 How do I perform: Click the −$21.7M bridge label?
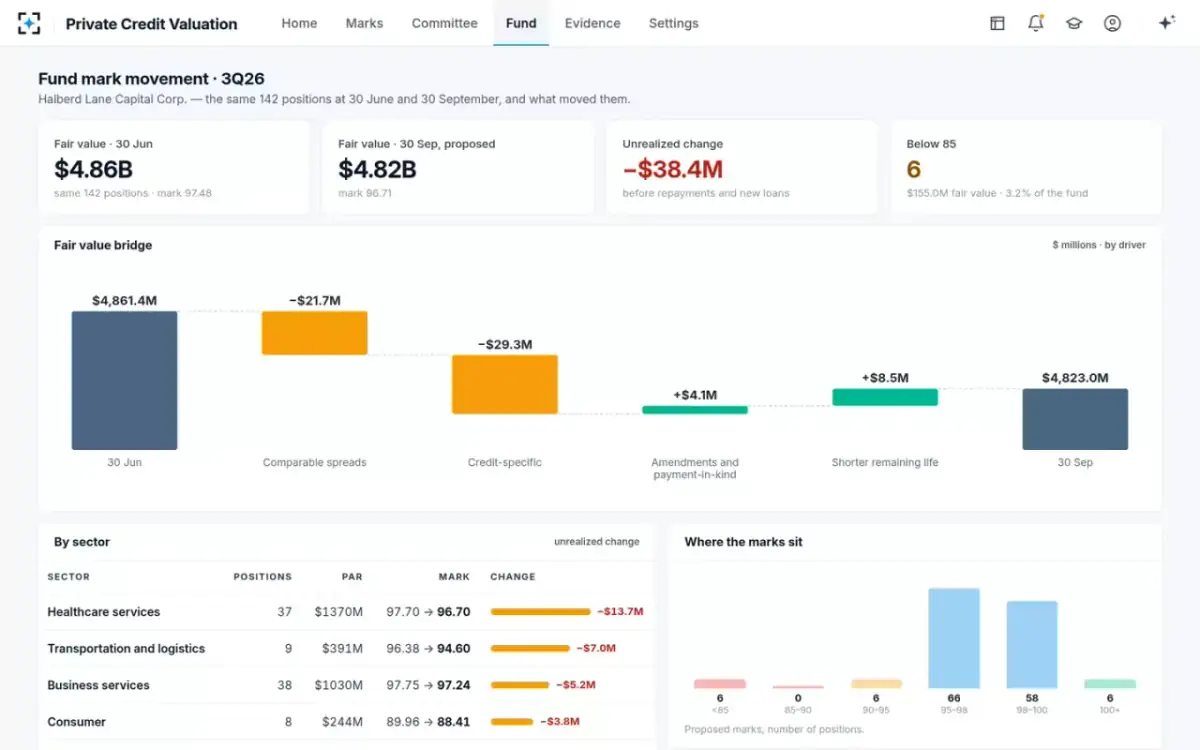(x=315, y=300)
